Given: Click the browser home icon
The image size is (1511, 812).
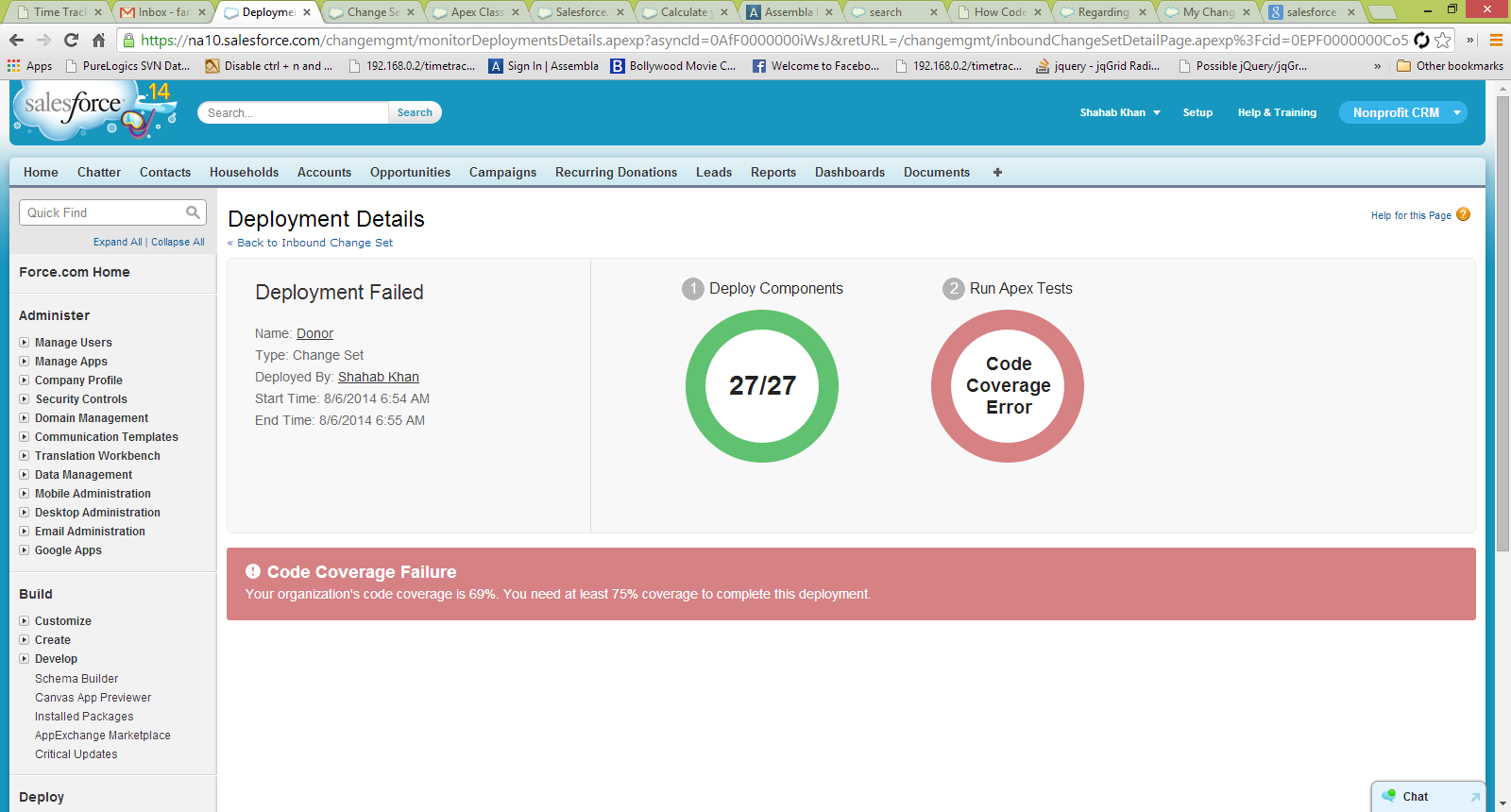Looking at the screenshot, I should 98,40.
